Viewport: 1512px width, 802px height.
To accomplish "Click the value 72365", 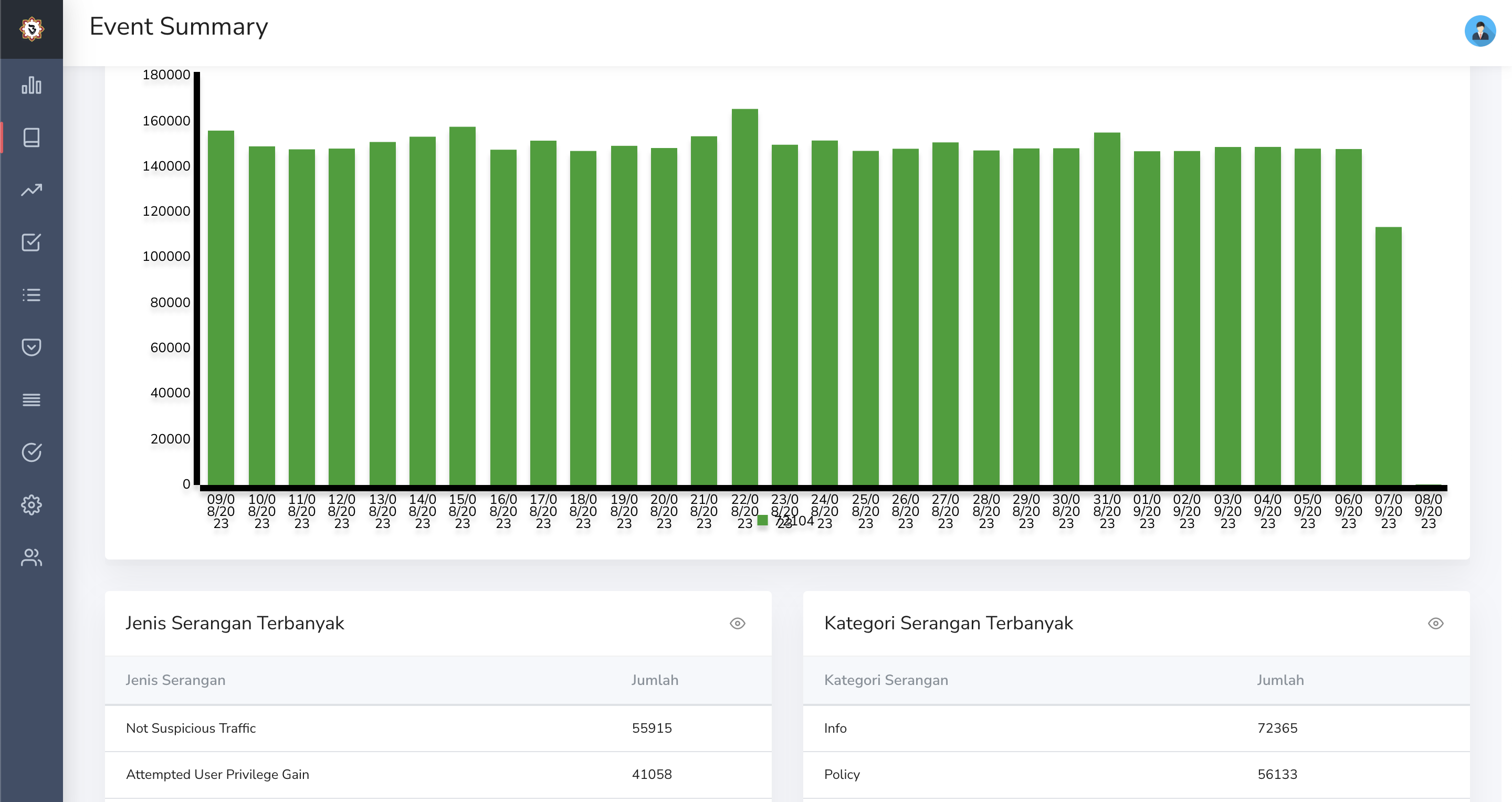I will click(x=1278, y=728).
